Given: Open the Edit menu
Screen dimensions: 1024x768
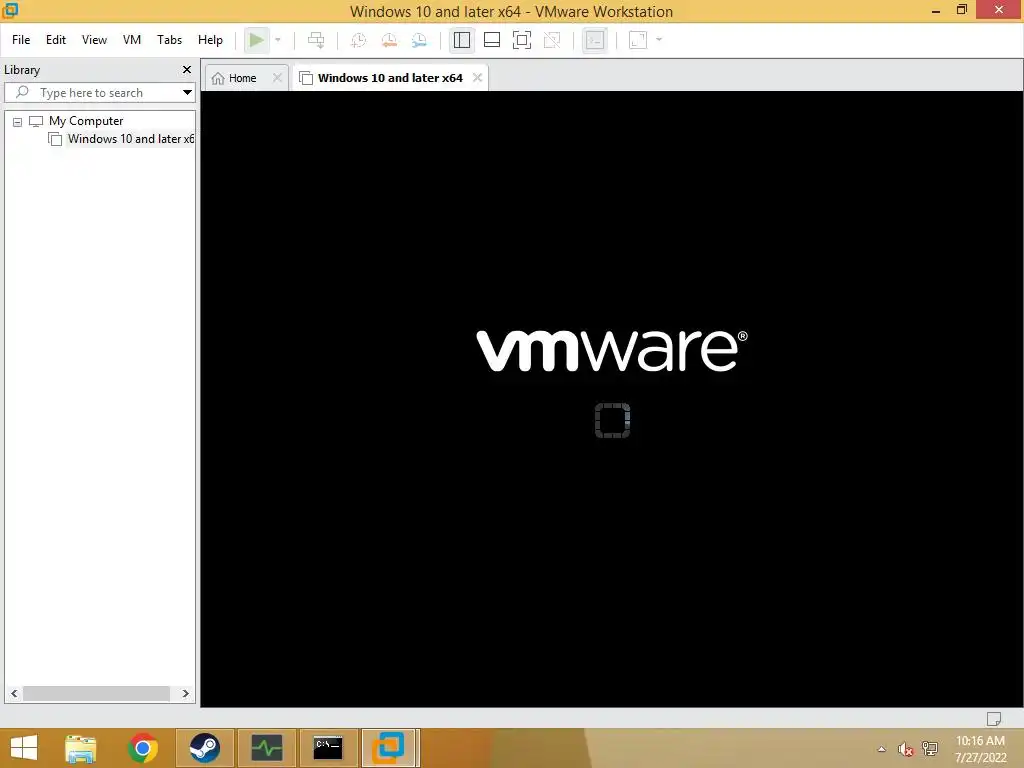Looking at the screenshot, I should click(56, 40).
